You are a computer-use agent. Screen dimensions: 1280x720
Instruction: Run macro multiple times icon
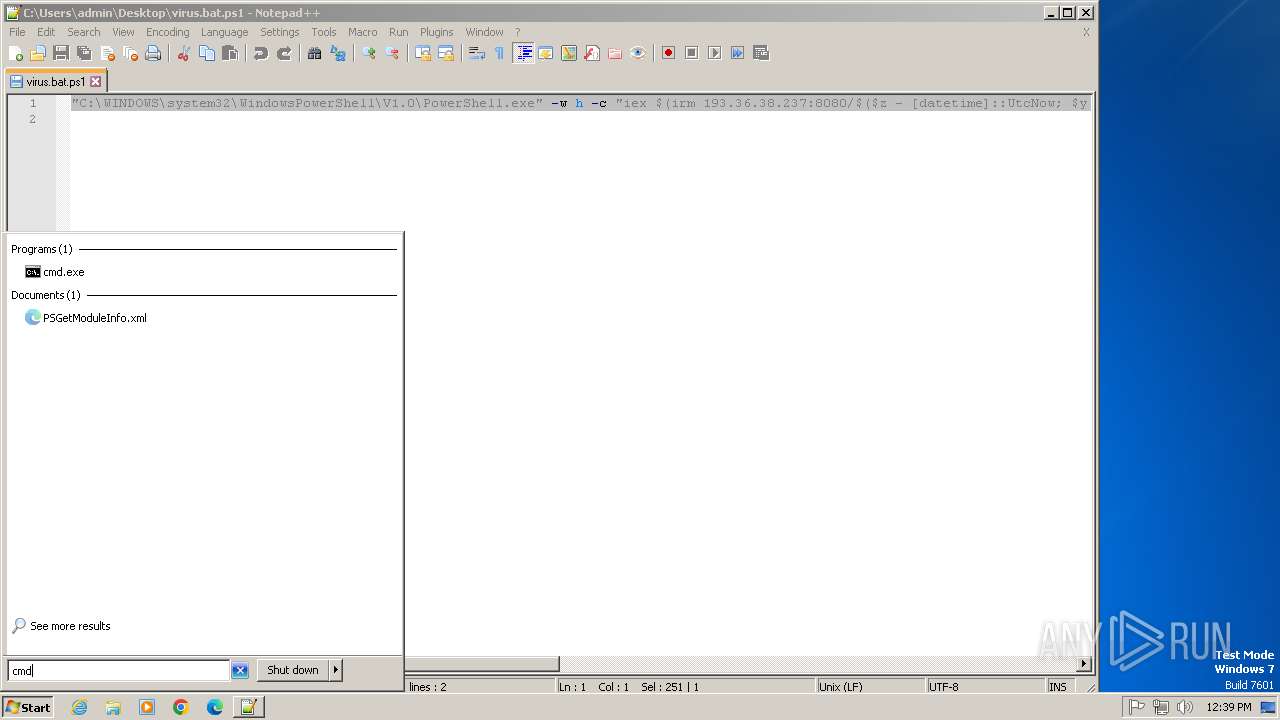738,53
